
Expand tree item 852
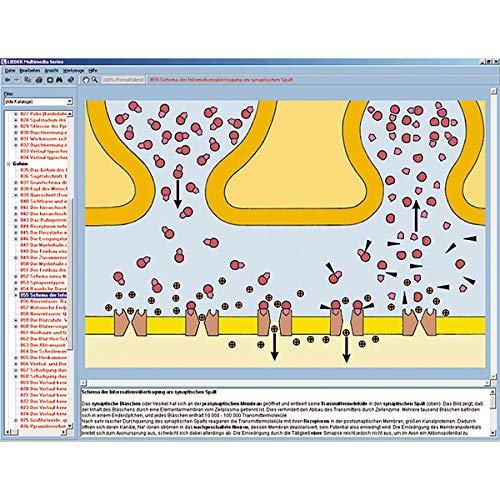point(16,276)
